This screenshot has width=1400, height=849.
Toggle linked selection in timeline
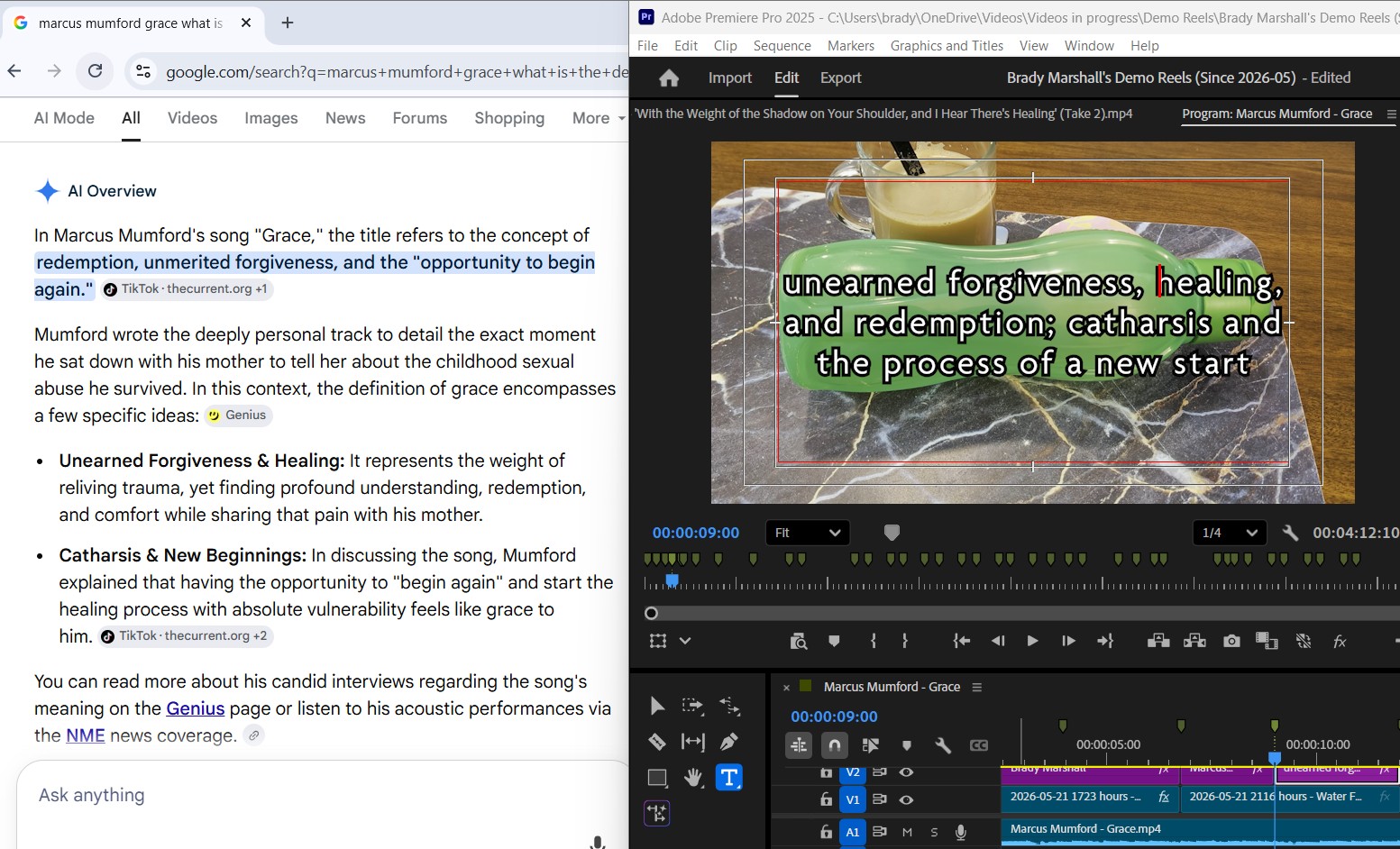(871, 745)
